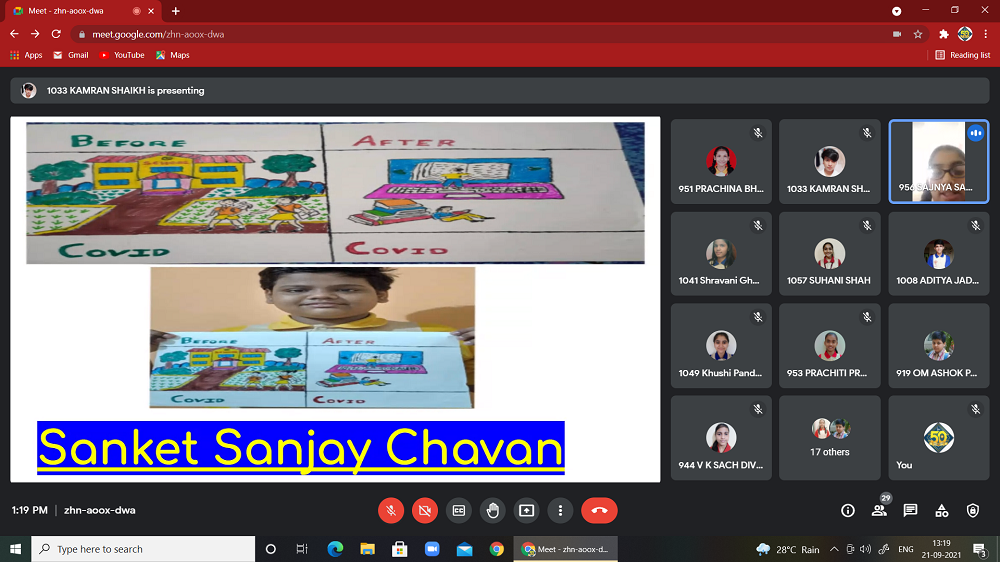Open meeting details info icon
This screenshot has width=1000, height=562.
(848, 510)
